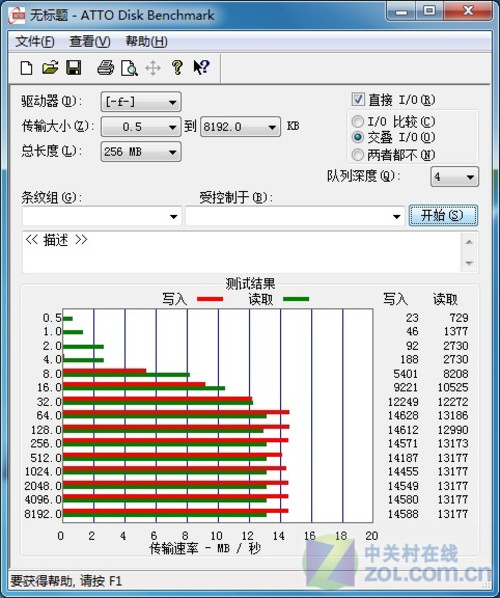Save results using floppy disk icon
The width and height of the screenshot is (500, 598).
[x=73, y=68]
